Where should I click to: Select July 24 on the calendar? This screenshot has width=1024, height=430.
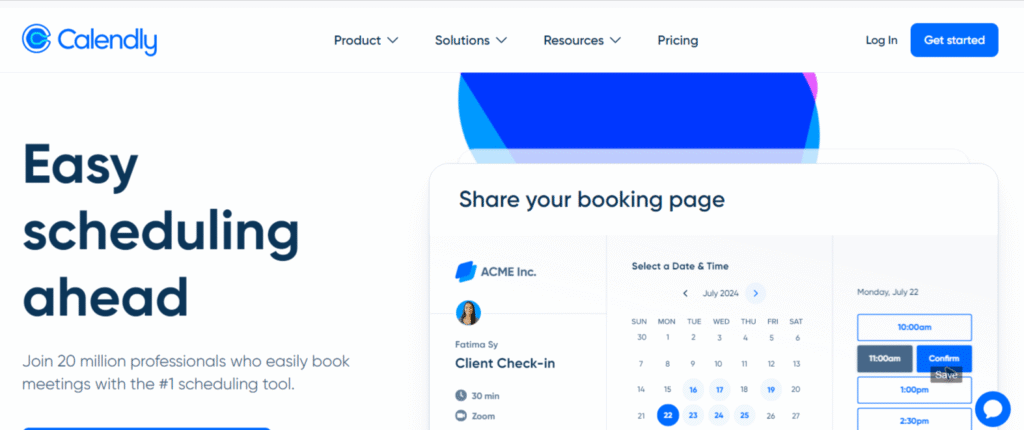[x=719, y=415]
